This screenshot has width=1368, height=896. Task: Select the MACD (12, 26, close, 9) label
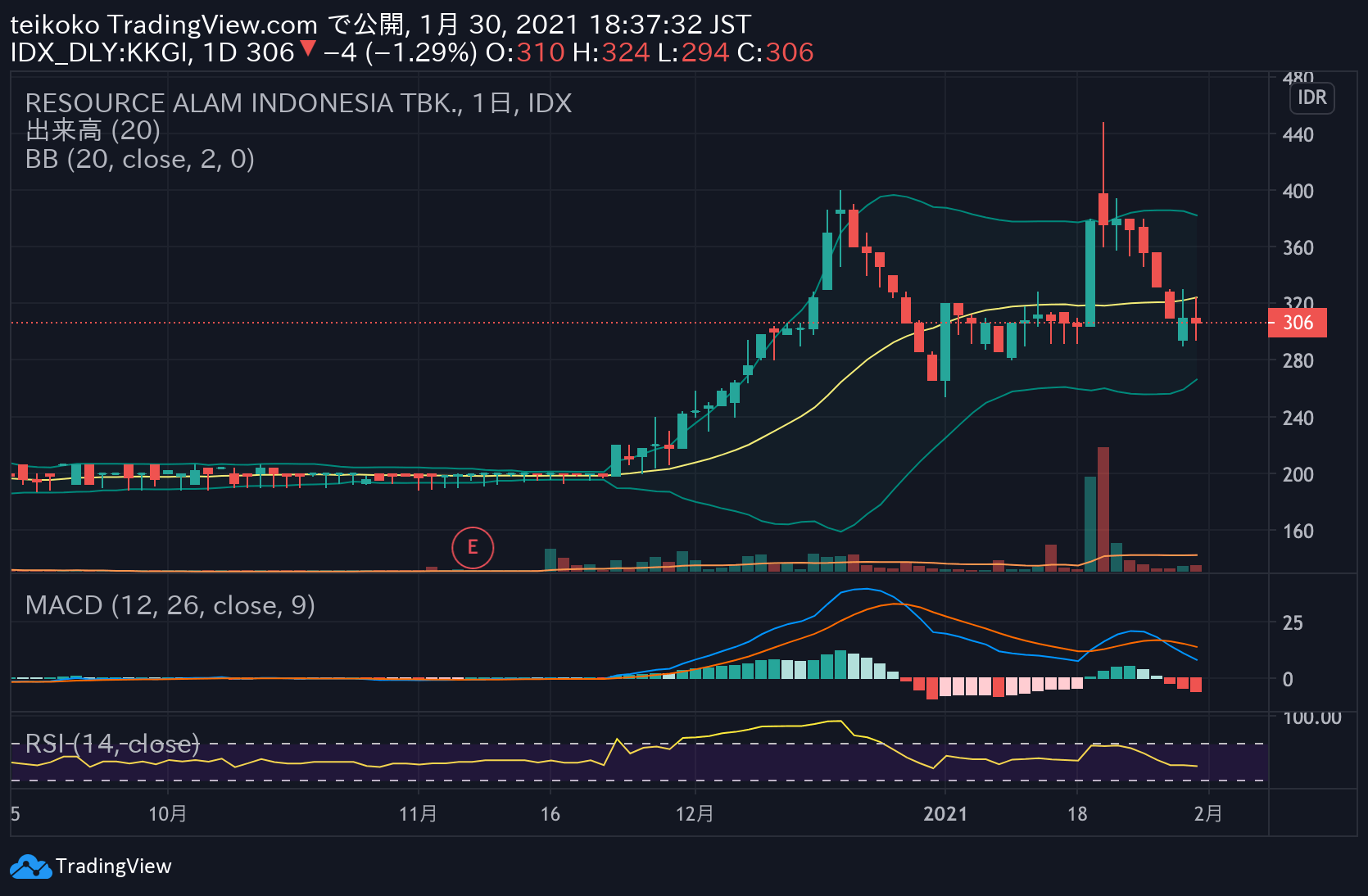coord(170,605)
